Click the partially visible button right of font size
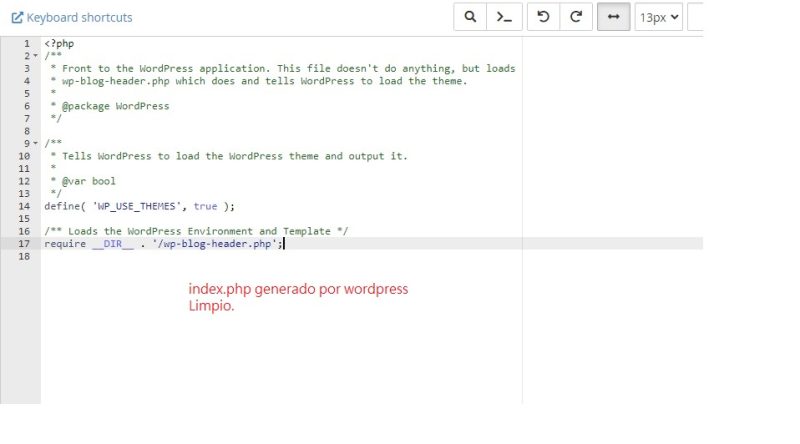This screenshot has height=444, width=800. click(696, 17)
